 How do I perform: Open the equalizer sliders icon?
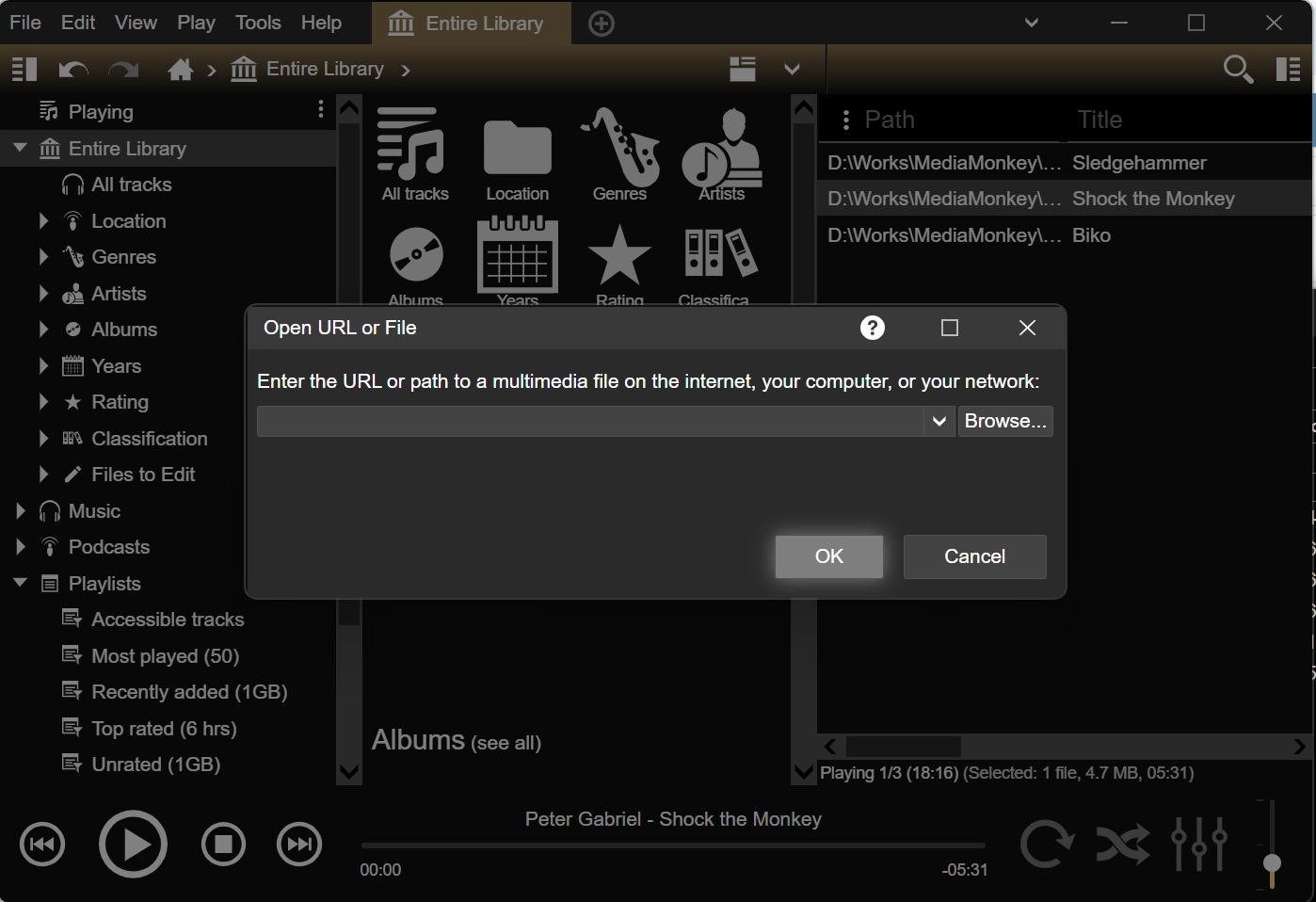(1198, 844)
